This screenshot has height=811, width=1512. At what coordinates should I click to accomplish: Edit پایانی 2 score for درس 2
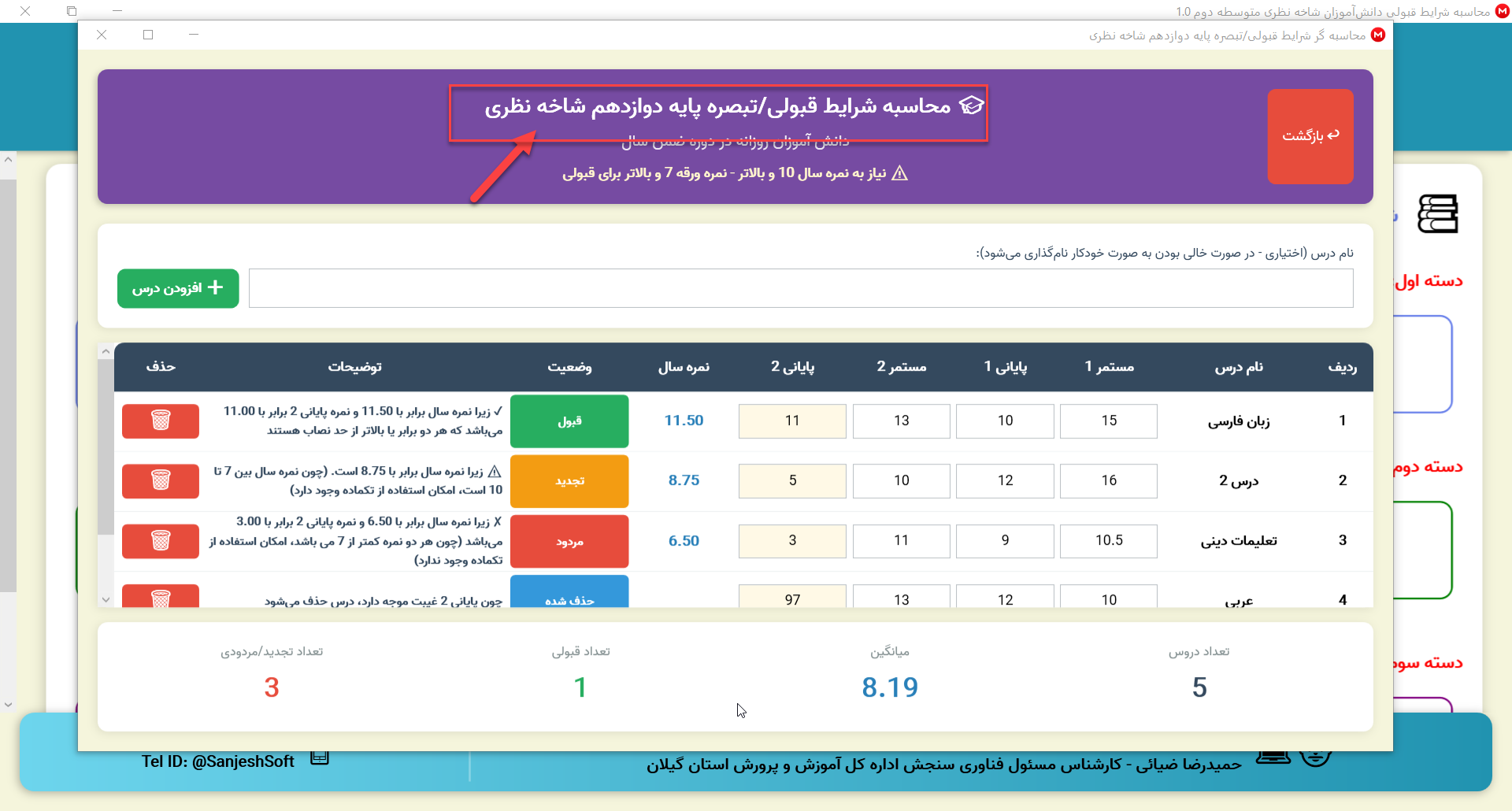tap(792, 480)
